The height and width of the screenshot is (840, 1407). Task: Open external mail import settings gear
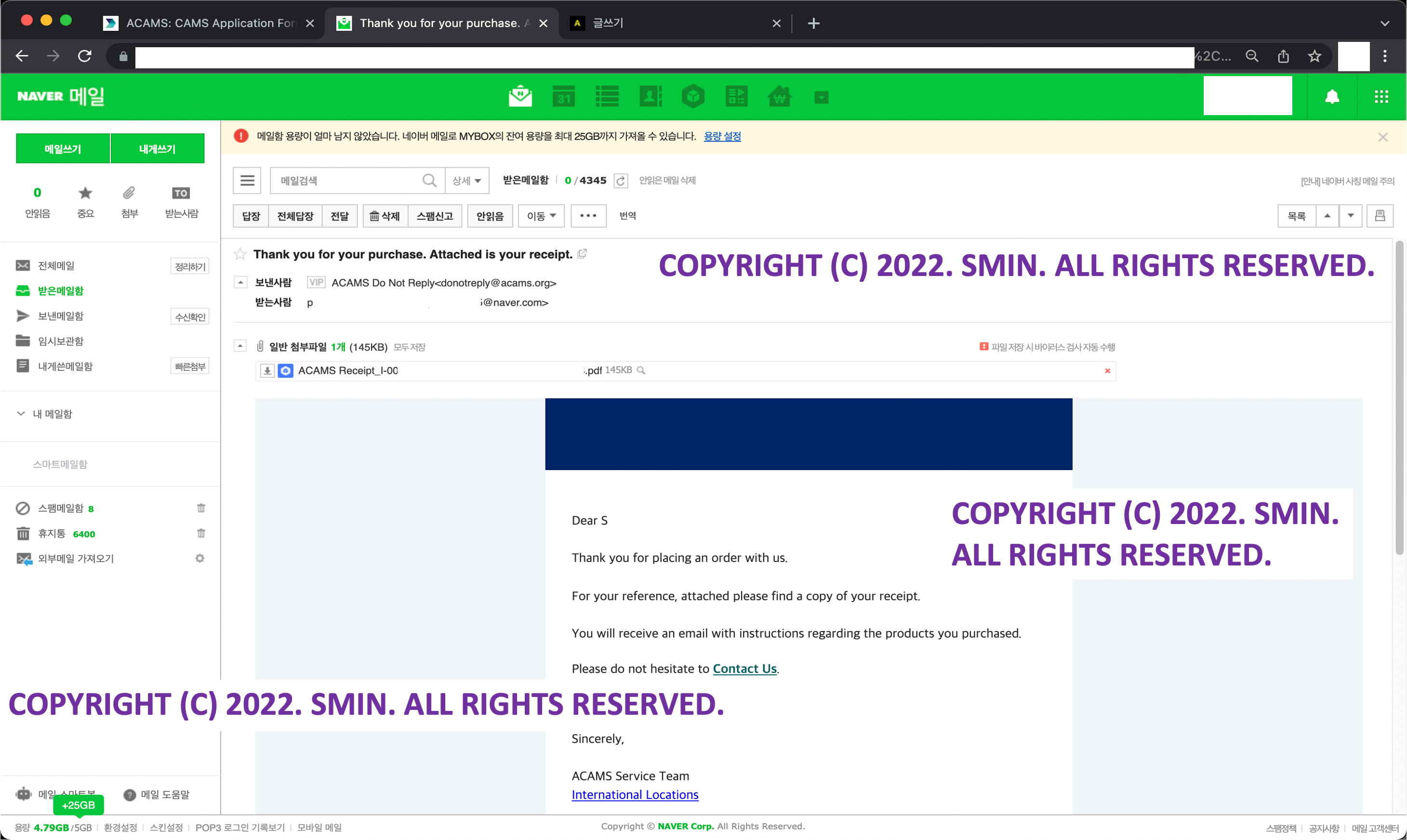[x=200, y=559]
